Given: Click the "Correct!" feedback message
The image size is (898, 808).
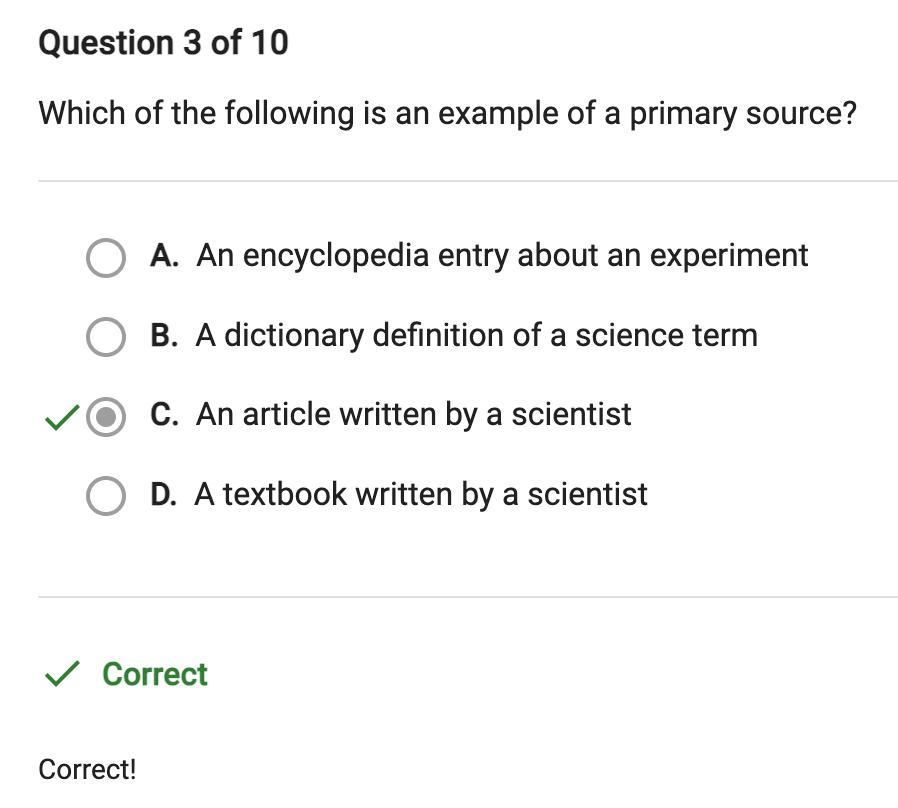Looking at the screenshot, I should point(87,770).
